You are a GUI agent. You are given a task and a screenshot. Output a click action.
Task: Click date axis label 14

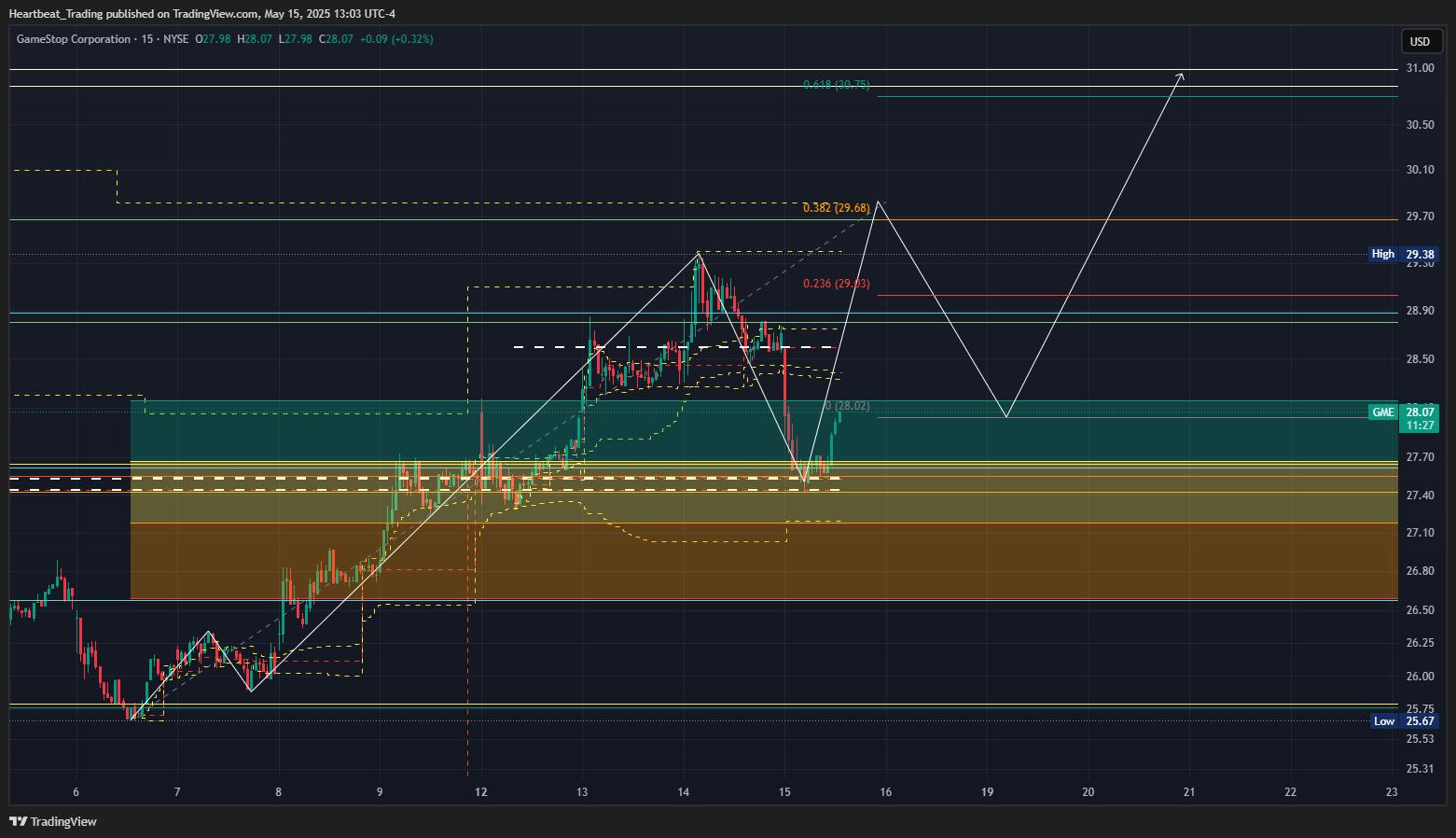[684, 792]
